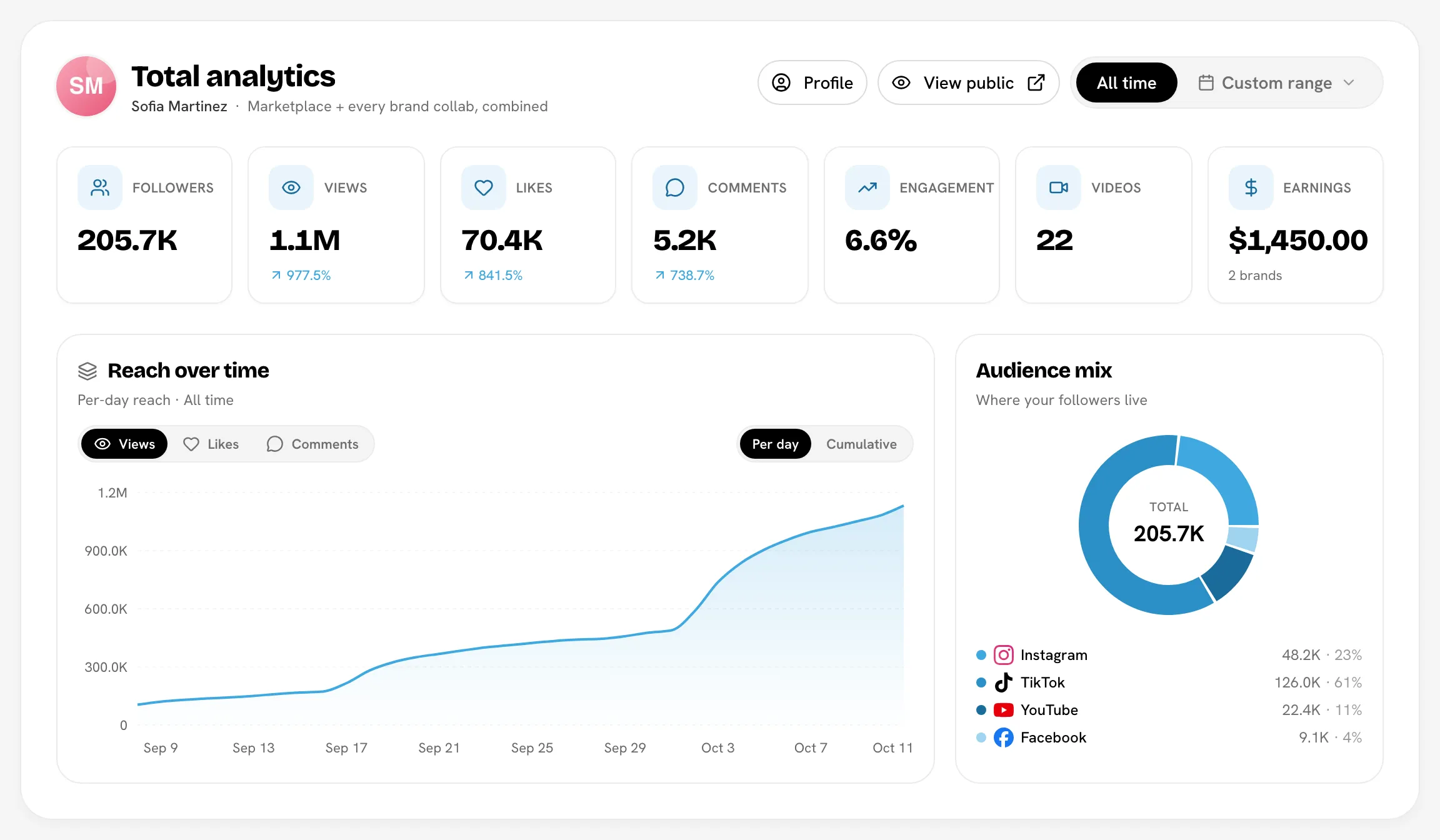Click the Instagram light-blue legend dot
Viewport: 1440px width, 840px height.
[981, 655]
